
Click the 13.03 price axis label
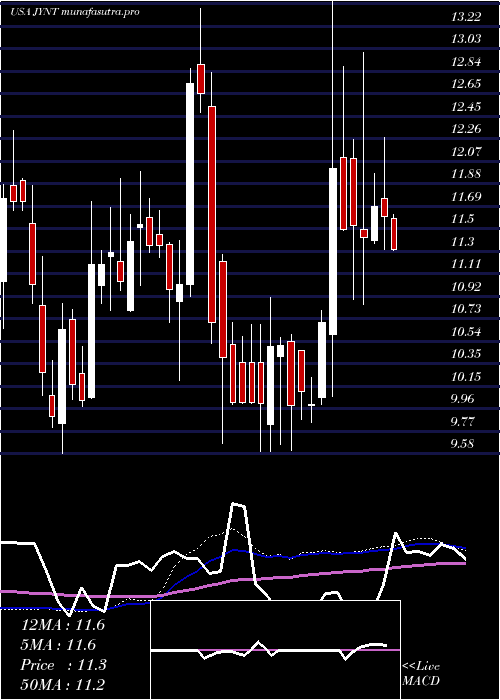(466, 39)
